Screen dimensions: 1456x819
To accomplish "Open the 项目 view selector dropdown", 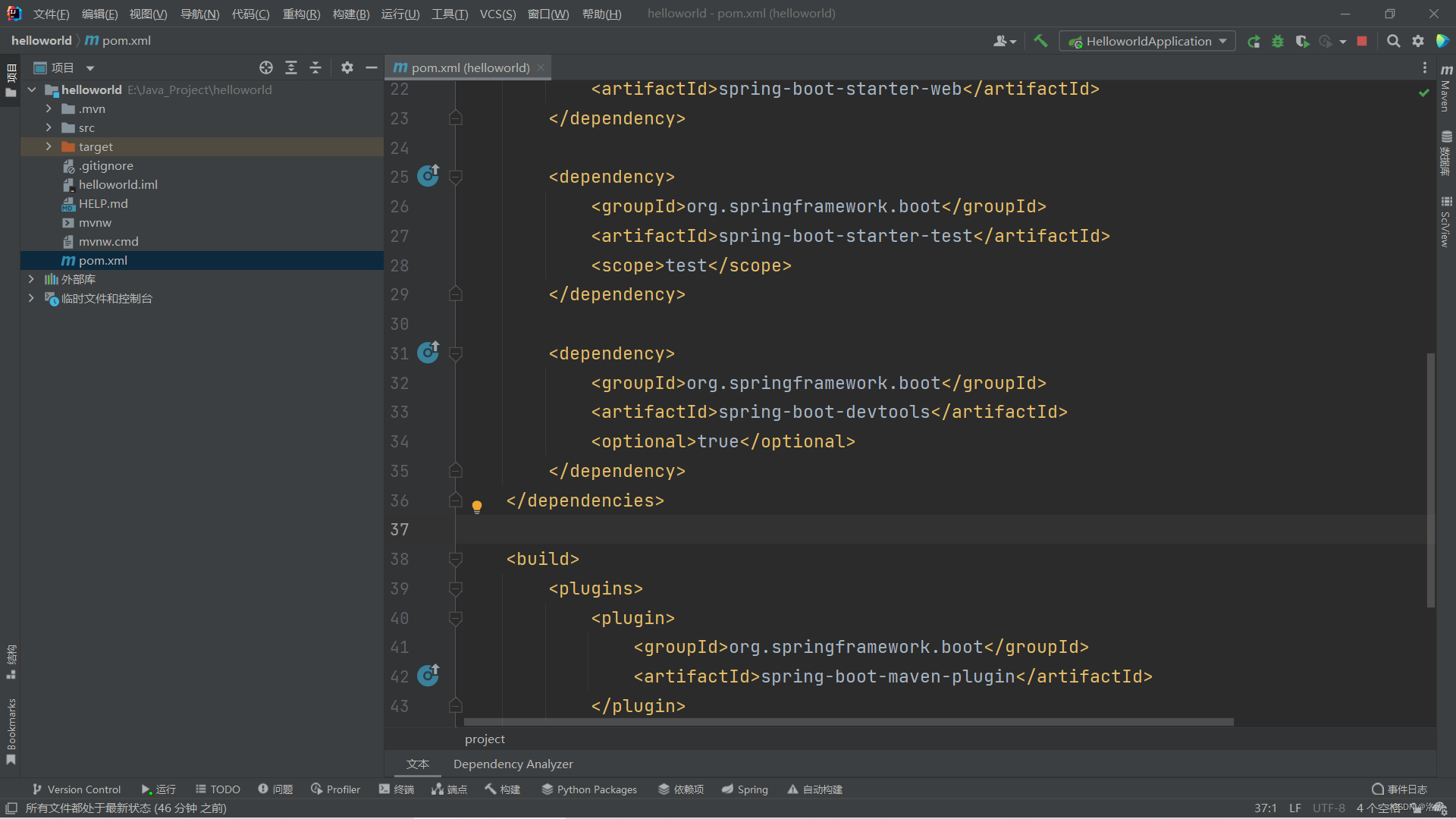I will pyautogui.click(x=64, y=67).
